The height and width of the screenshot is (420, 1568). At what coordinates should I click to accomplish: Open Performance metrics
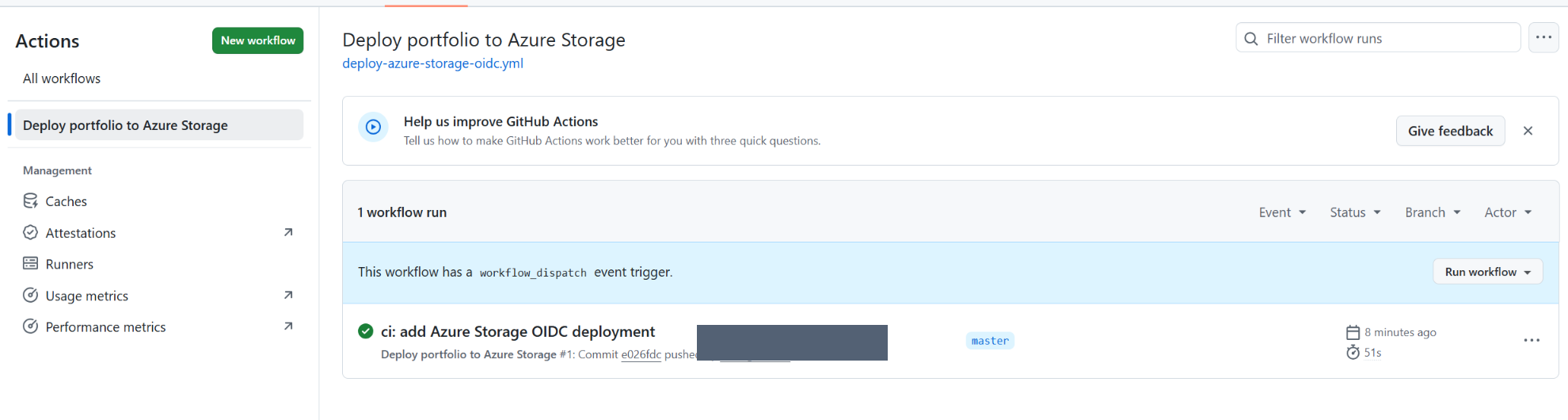tap(106, 326)
